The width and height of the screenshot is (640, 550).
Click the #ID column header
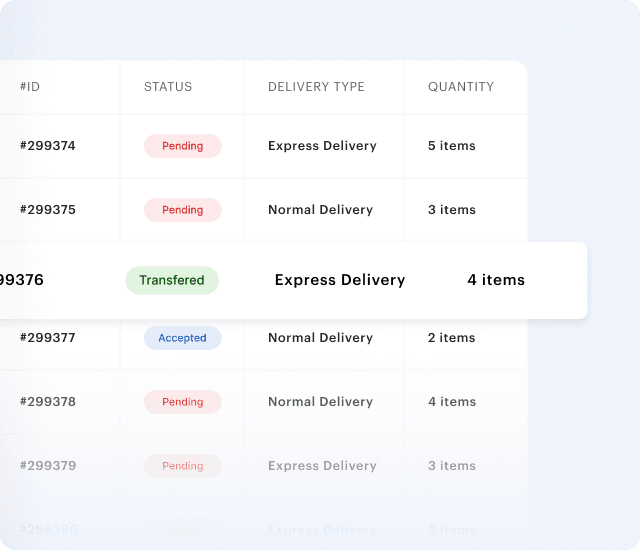click(x=30, y=87)
